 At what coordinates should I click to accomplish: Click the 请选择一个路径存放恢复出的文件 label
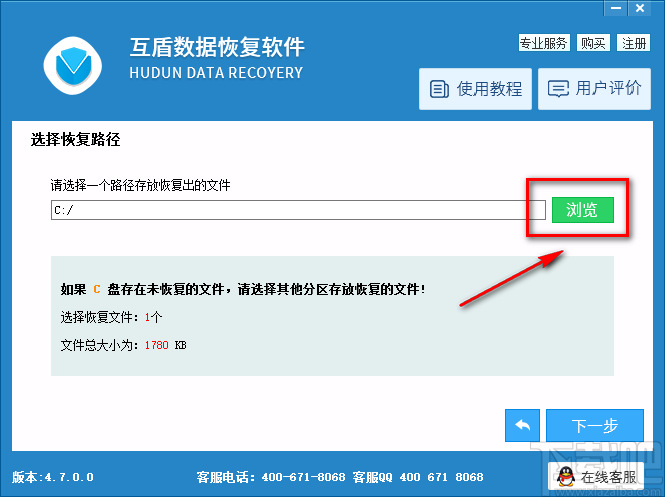tap(141, 185)
